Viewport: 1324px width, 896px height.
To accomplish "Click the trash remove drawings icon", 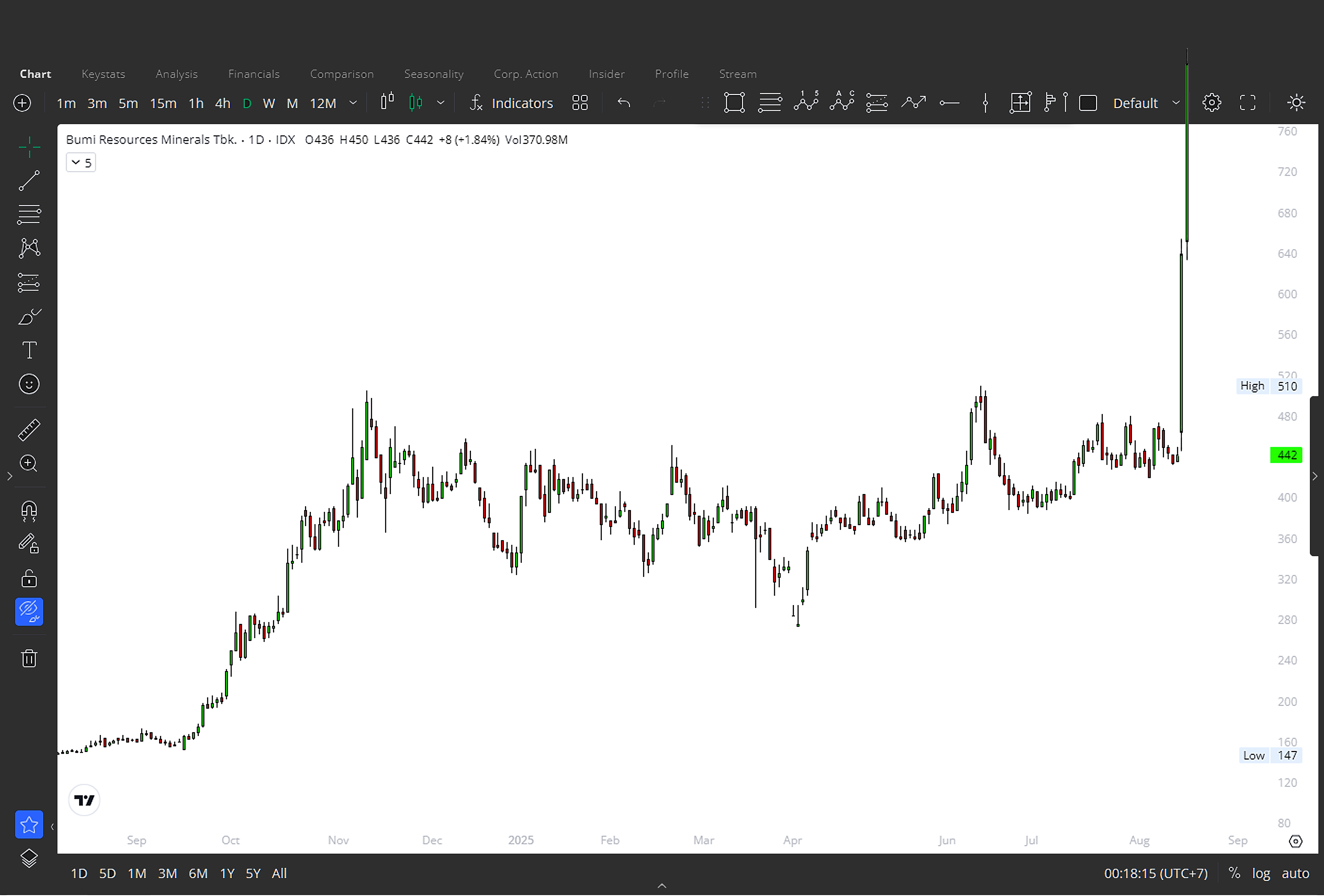I will coord(29,659).
